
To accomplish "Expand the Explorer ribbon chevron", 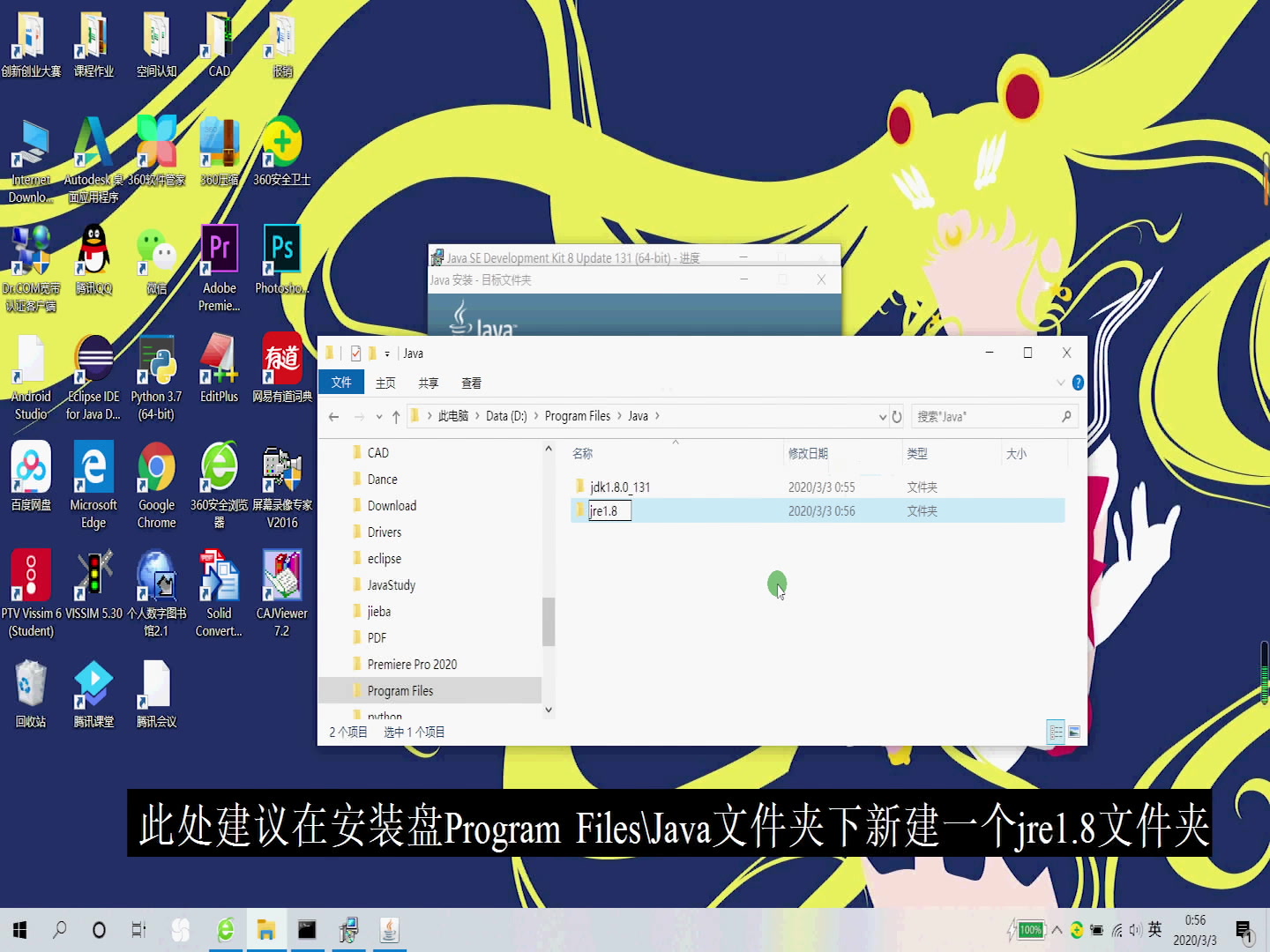I will pos(1060,383).
